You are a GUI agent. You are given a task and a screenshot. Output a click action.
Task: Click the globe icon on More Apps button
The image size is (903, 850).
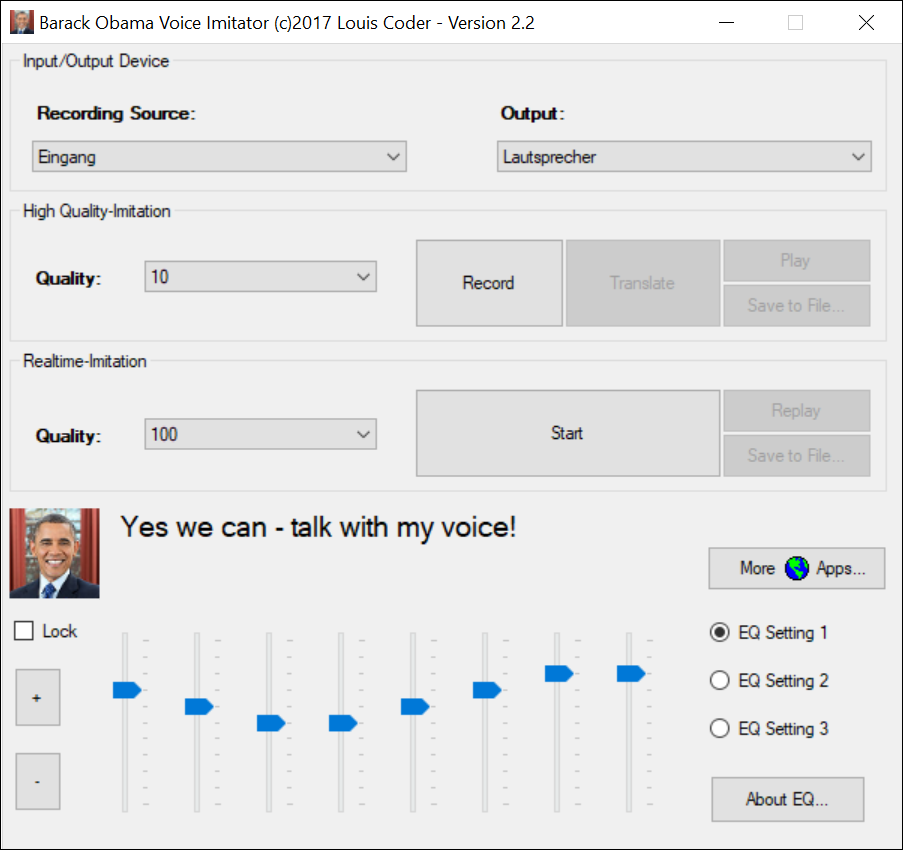[796, 569]
